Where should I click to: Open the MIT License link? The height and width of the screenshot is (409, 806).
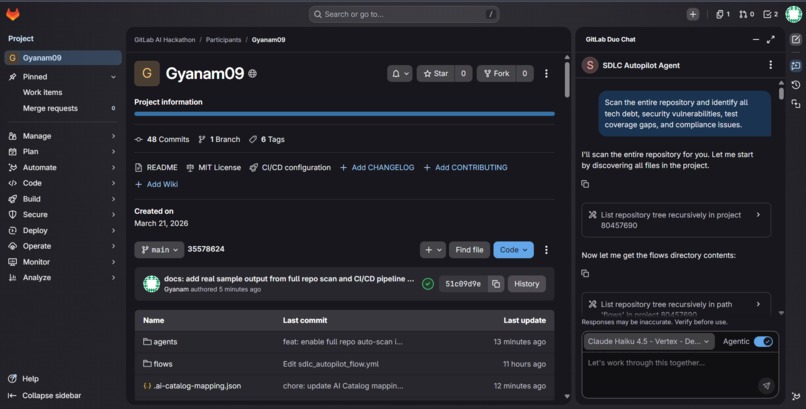pyautogui.click(x=213, y=168)
